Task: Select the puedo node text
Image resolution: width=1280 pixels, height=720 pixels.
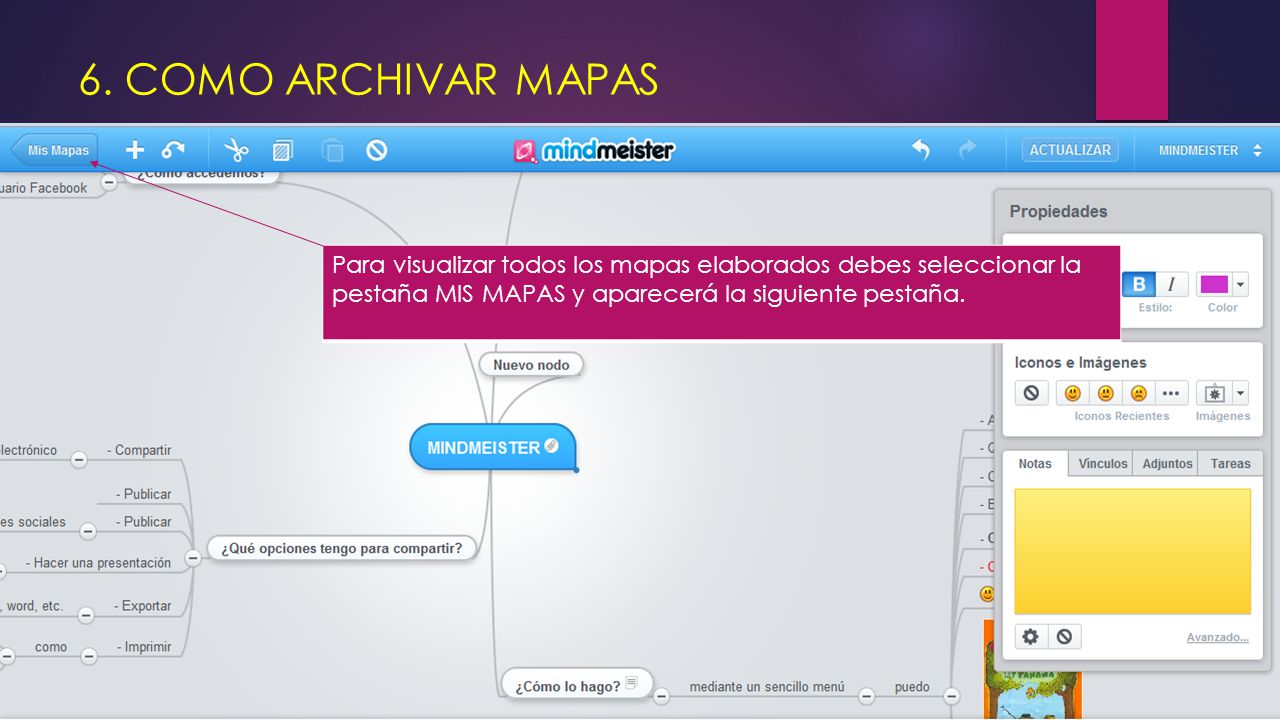Action: tap(912, 687)
